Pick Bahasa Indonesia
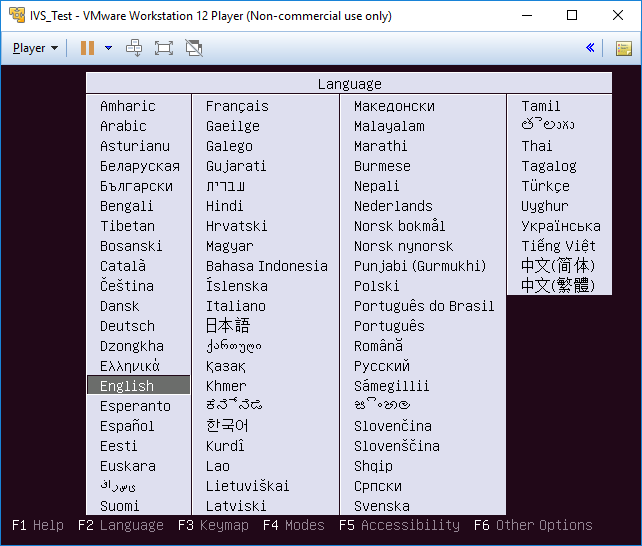Image resolution: width=642 pixels, height=546 pixels. tap(267, 266)
